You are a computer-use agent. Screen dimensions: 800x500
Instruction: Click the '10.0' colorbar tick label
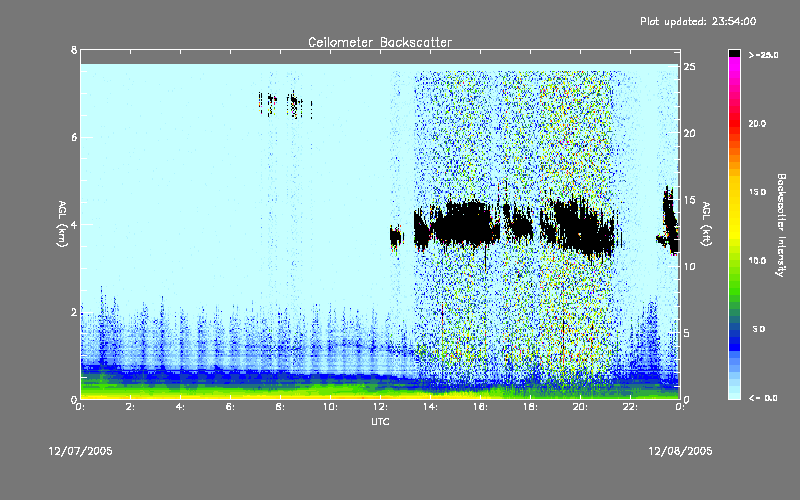(x=757, y=260)
